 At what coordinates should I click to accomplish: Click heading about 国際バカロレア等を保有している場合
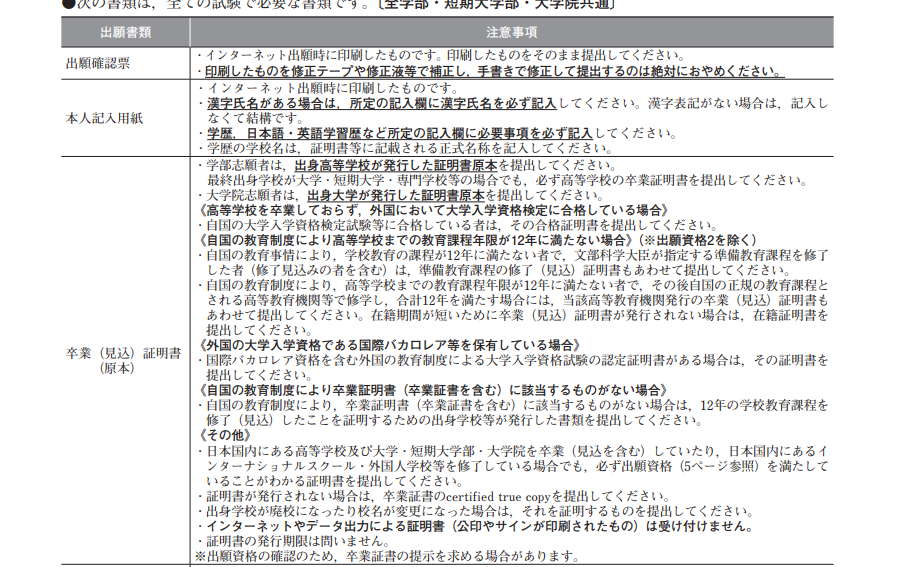pos(390,345)
